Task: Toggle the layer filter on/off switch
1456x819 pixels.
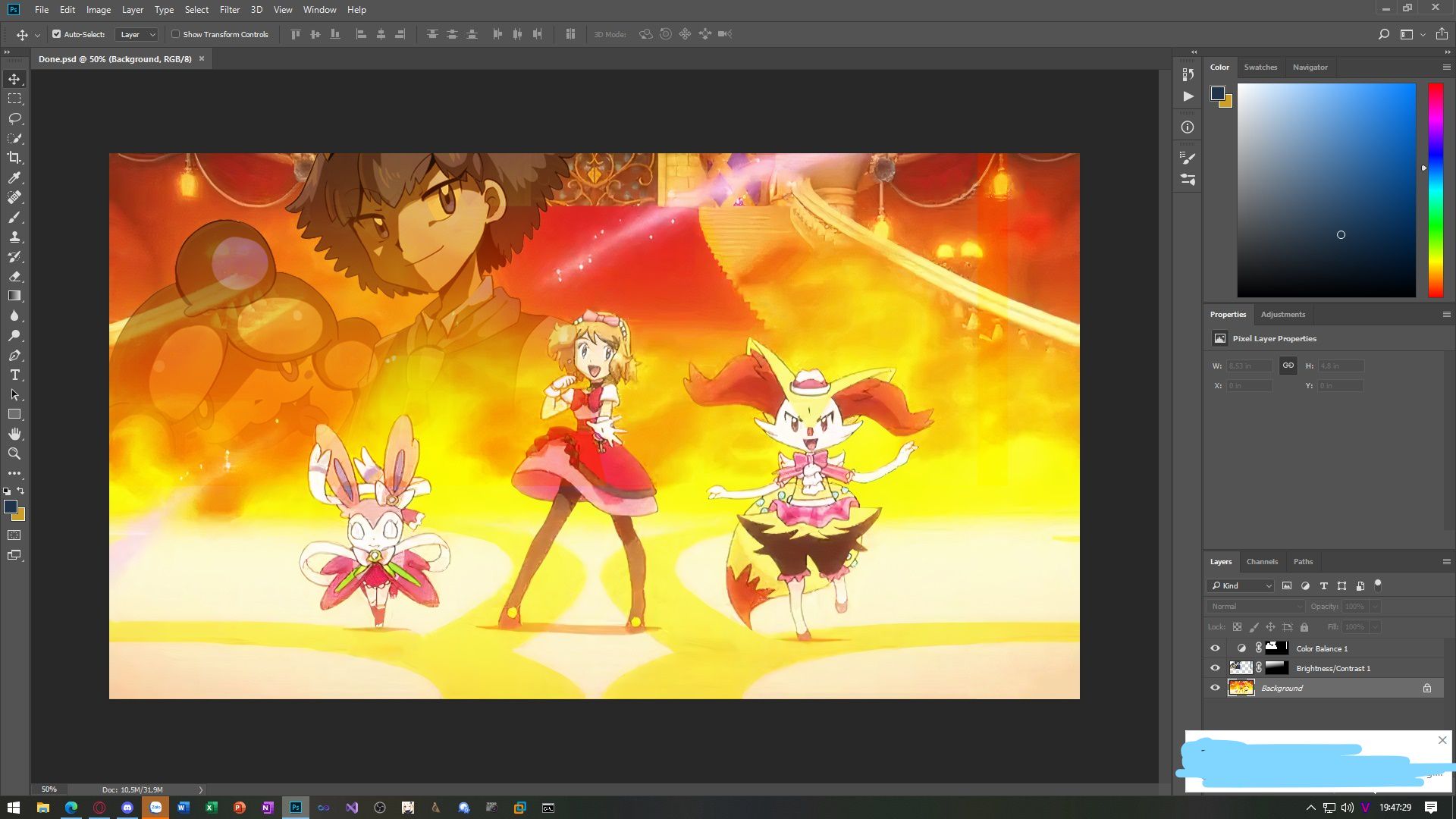Action: click(1378, 585)
